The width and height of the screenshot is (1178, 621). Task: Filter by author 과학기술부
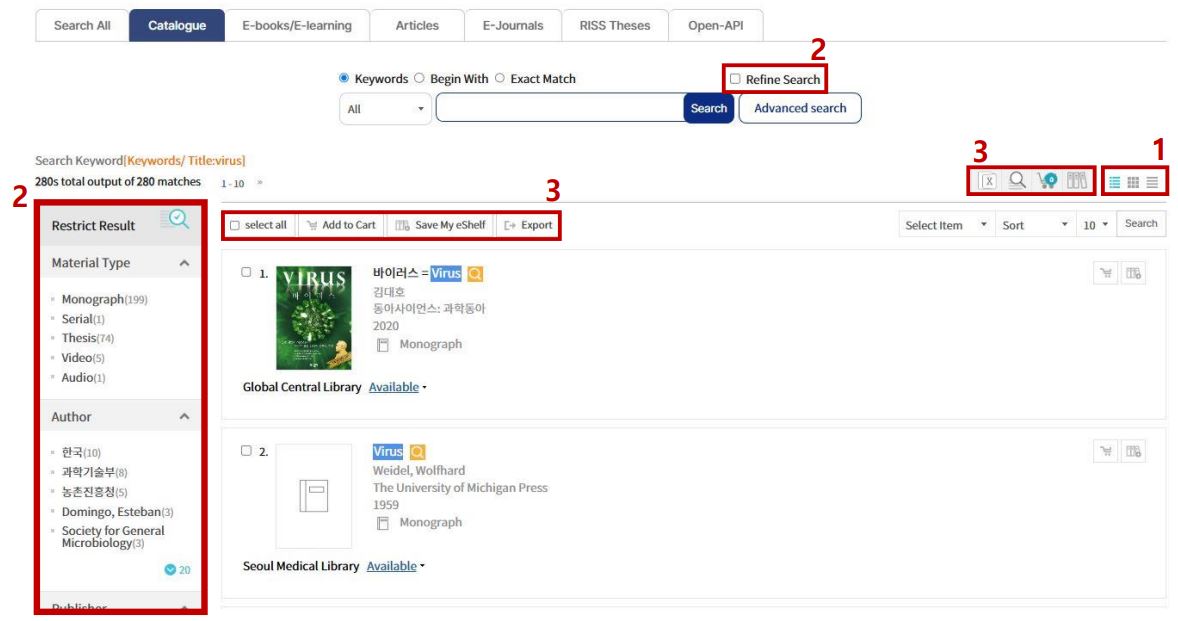pos(95,472)
